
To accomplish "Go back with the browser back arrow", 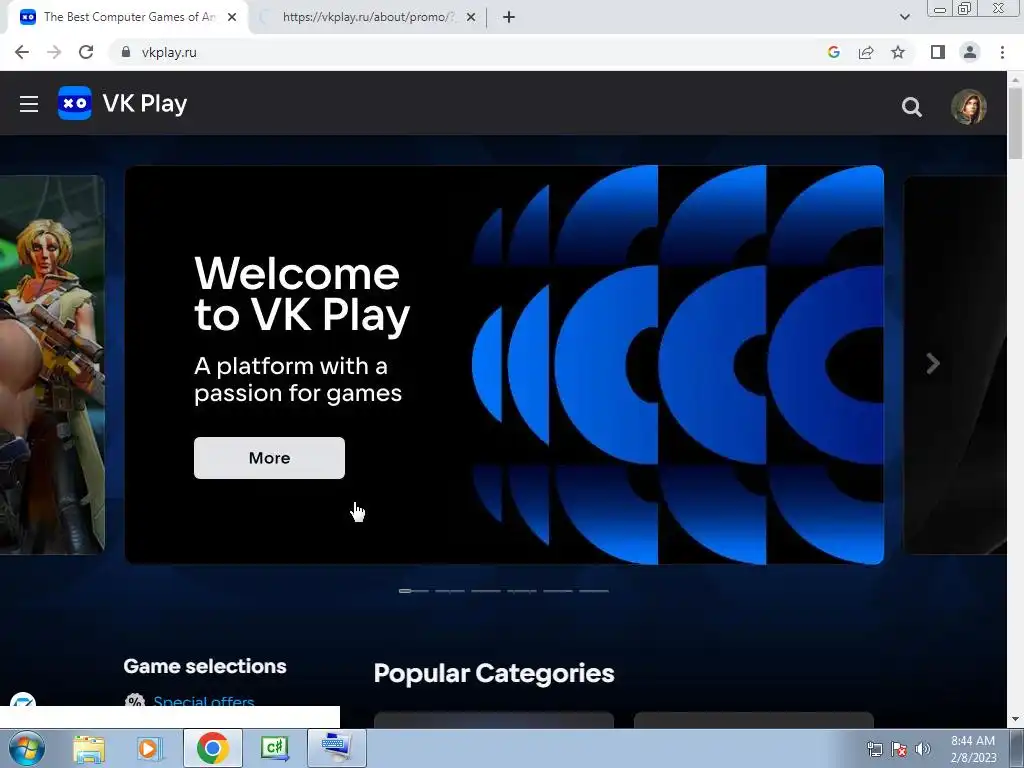I will [22, 52].
